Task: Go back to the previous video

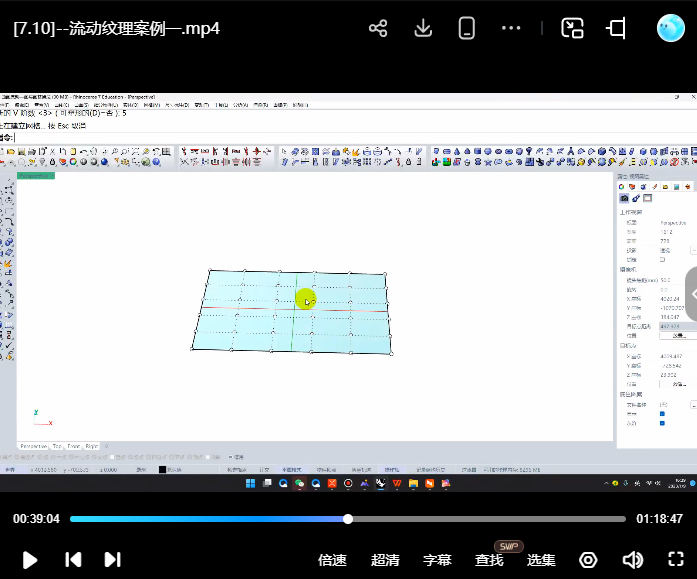Action: [x=73, y=560]
